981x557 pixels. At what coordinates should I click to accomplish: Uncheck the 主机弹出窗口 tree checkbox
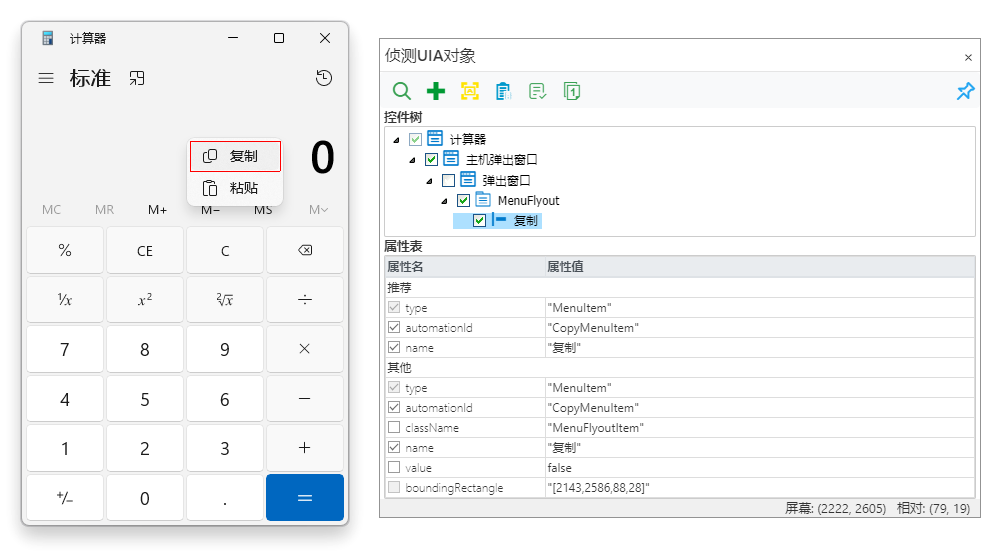click(432, 159)
